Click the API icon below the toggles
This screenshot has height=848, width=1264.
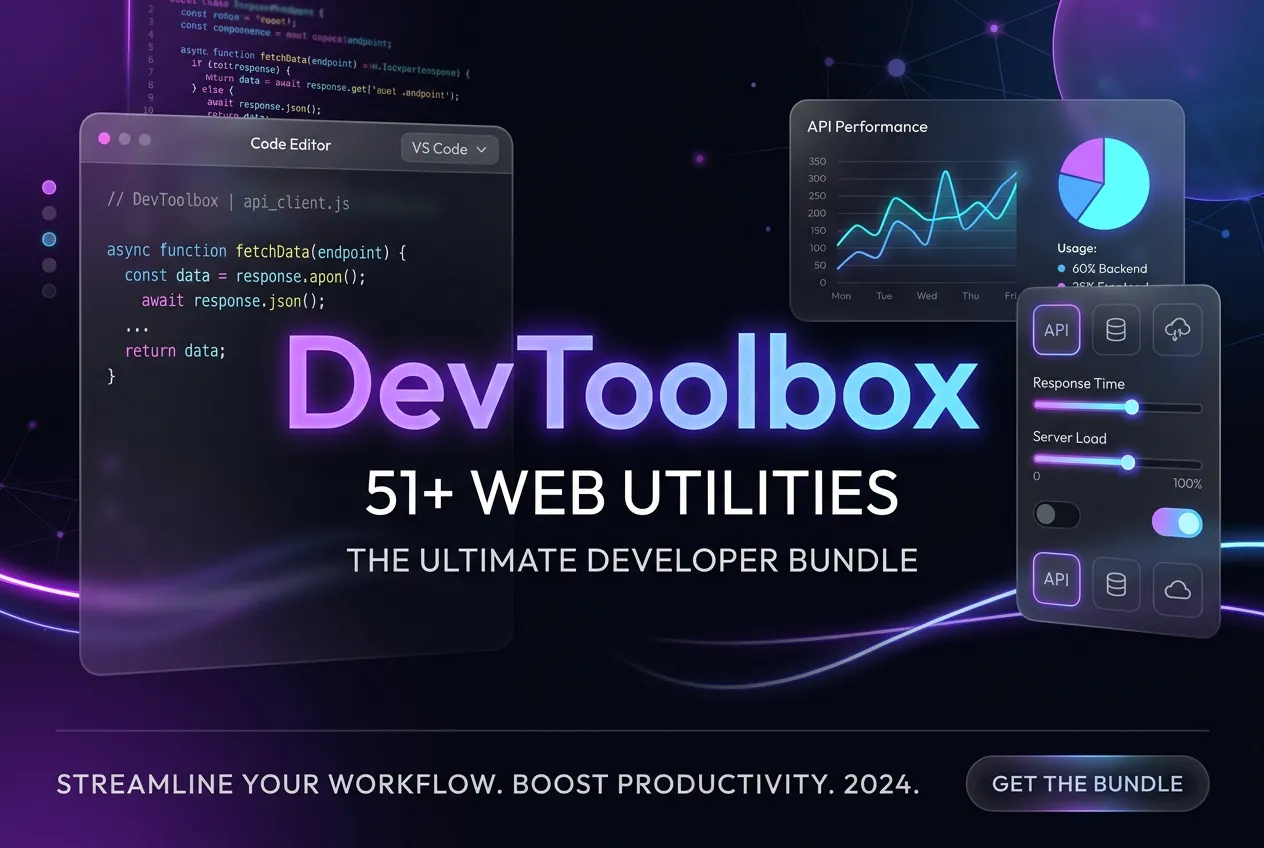[x=1056, y=580]
